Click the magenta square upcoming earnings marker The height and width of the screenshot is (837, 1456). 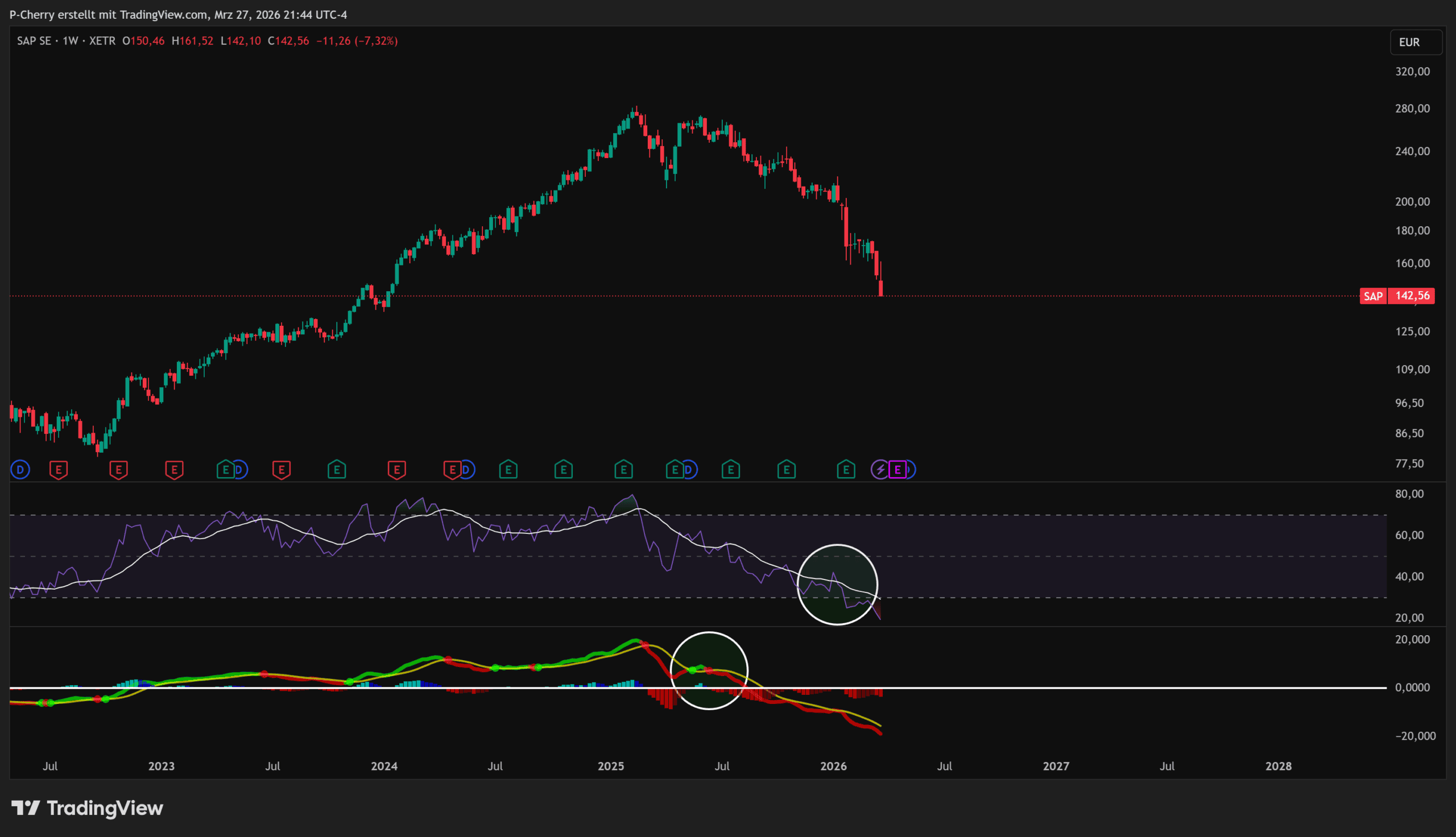tap(897, 470)
